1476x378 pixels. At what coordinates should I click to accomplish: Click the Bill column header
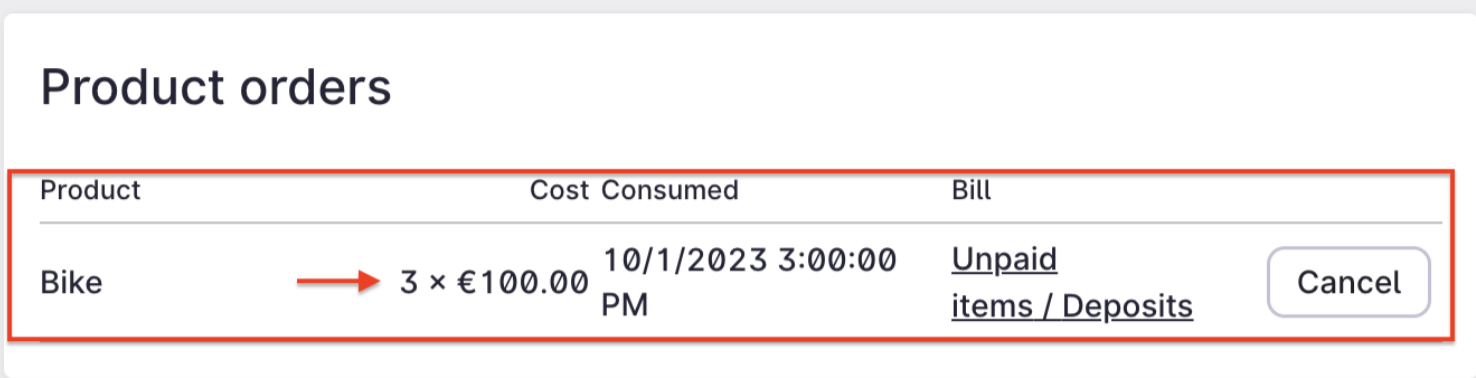pos(971,190)
